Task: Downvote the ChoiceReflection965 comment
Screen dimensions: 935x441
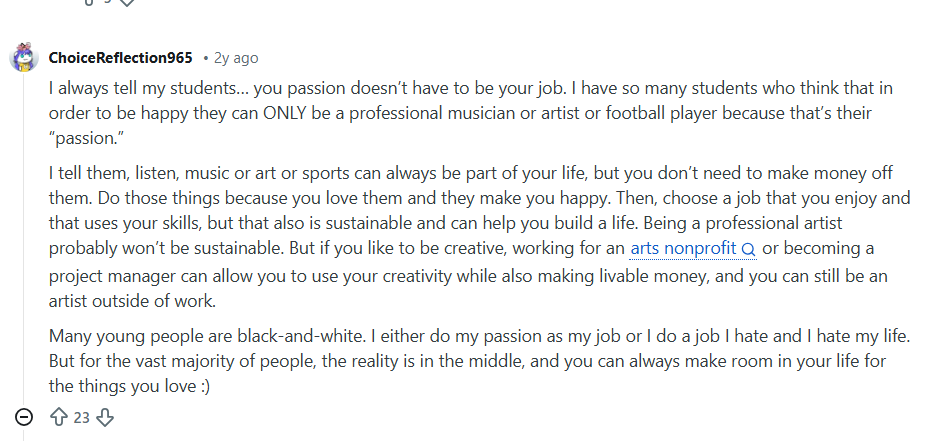Action: pyautogui.click(x=105, y=417)
